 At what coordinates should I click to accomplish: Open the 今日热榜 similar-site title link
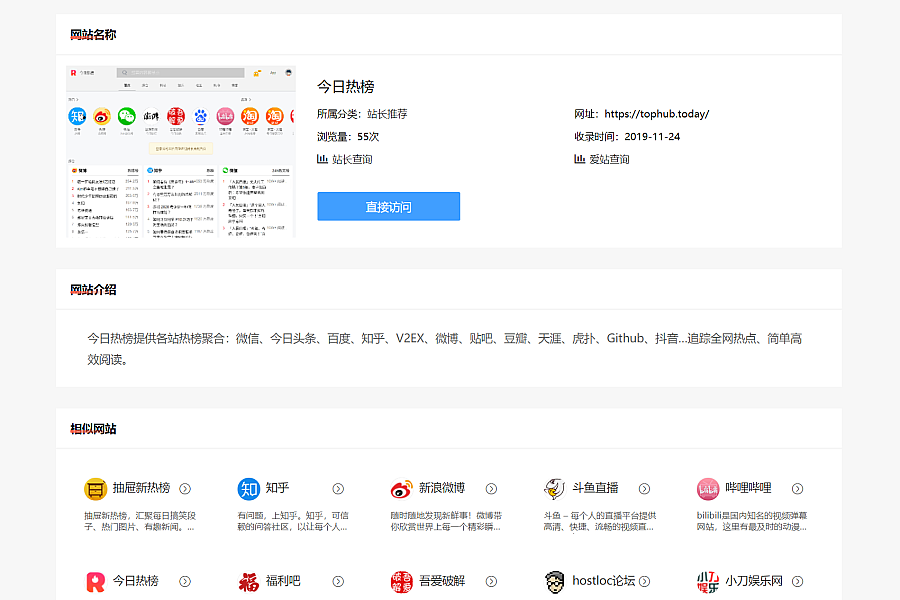click(135, 581)
